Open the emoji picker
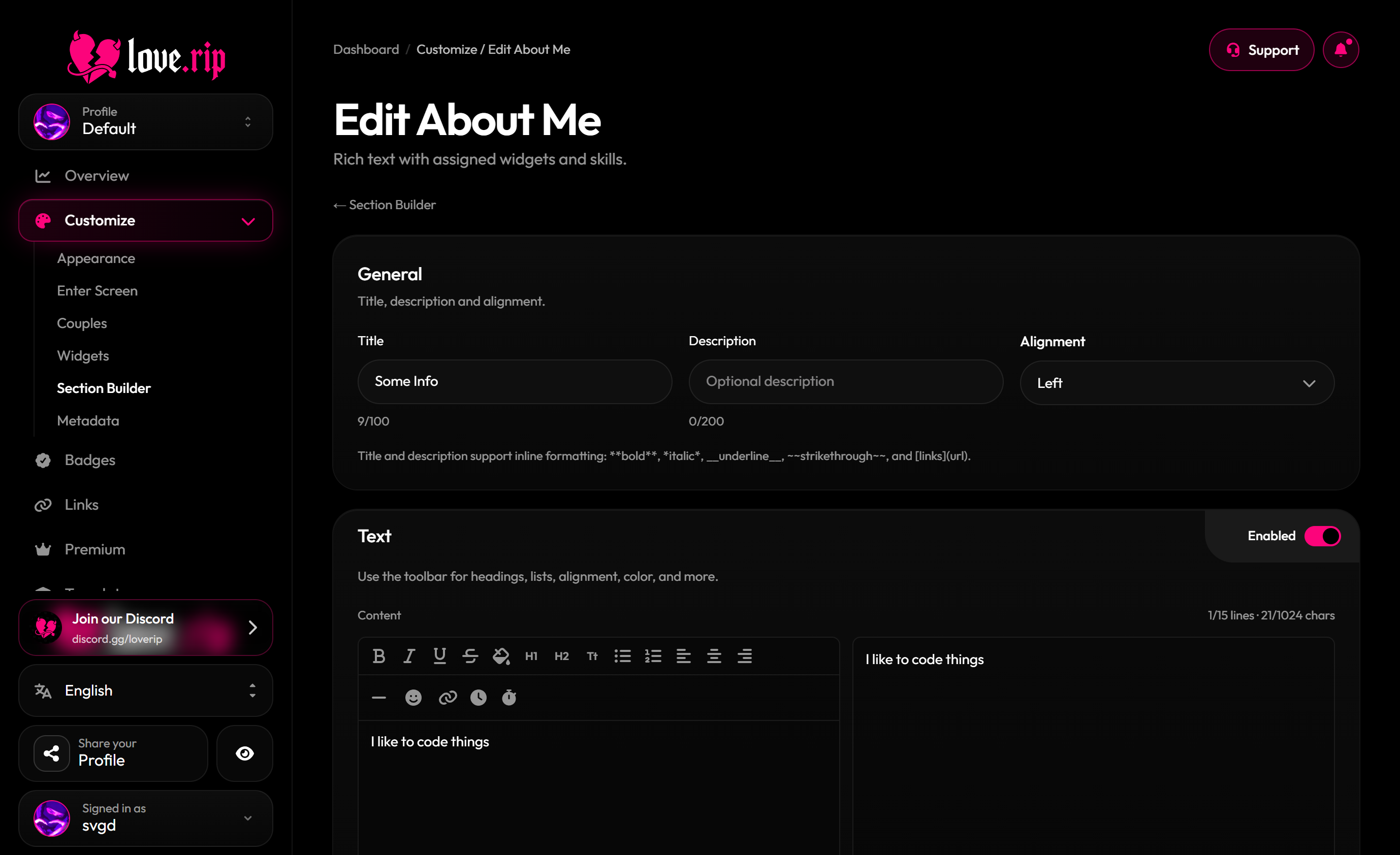The width and height of the screenshot is (1400, 855). 413,698
